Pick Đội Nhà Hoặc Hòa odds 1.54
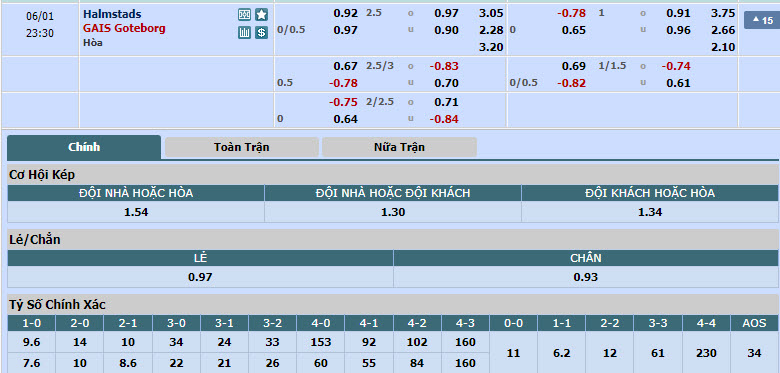The image size is (780, 373). coord(136,212)
